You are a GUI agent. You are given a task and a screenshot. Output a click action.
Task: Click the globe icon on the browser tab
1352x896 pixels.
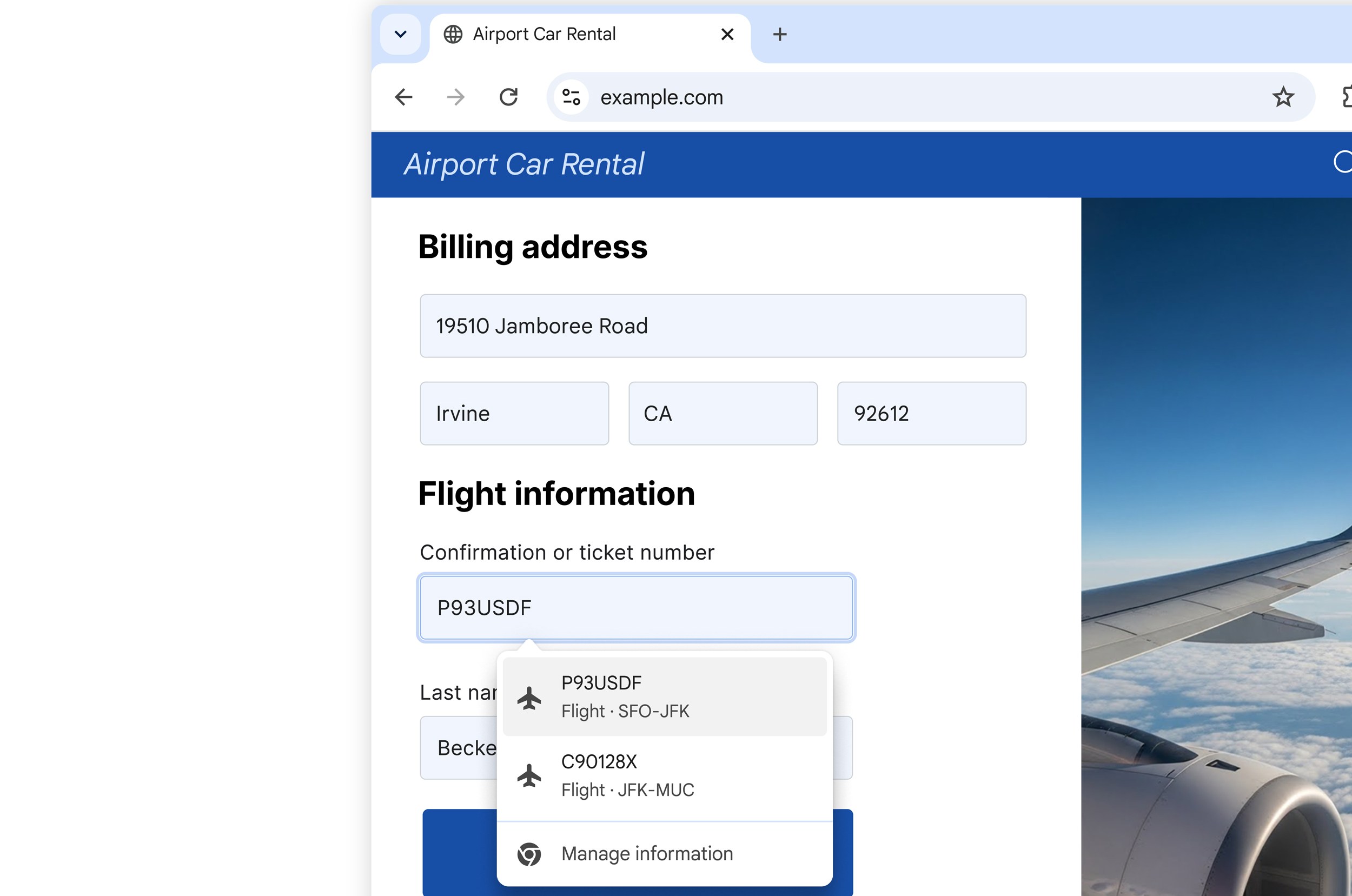(453, 34)
